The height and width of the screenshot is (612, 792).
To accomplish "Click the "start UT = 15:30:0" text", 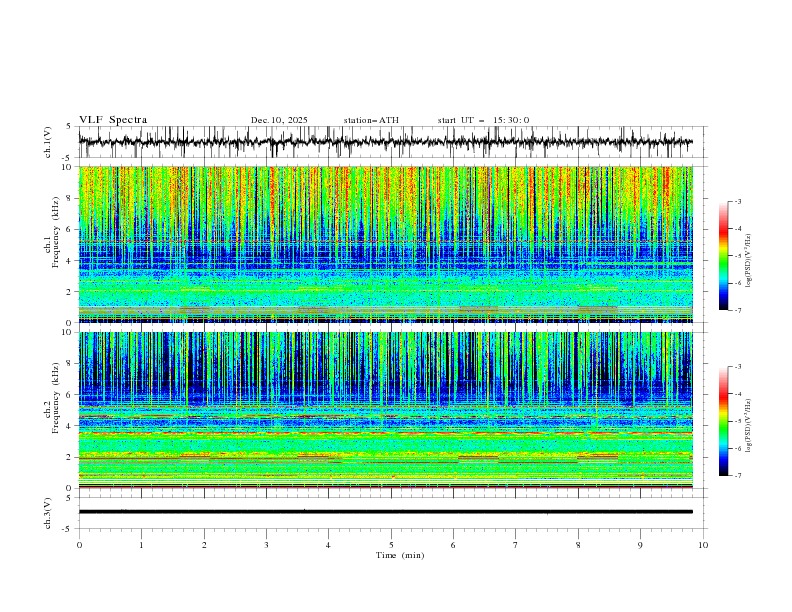I will coord(483,120).
